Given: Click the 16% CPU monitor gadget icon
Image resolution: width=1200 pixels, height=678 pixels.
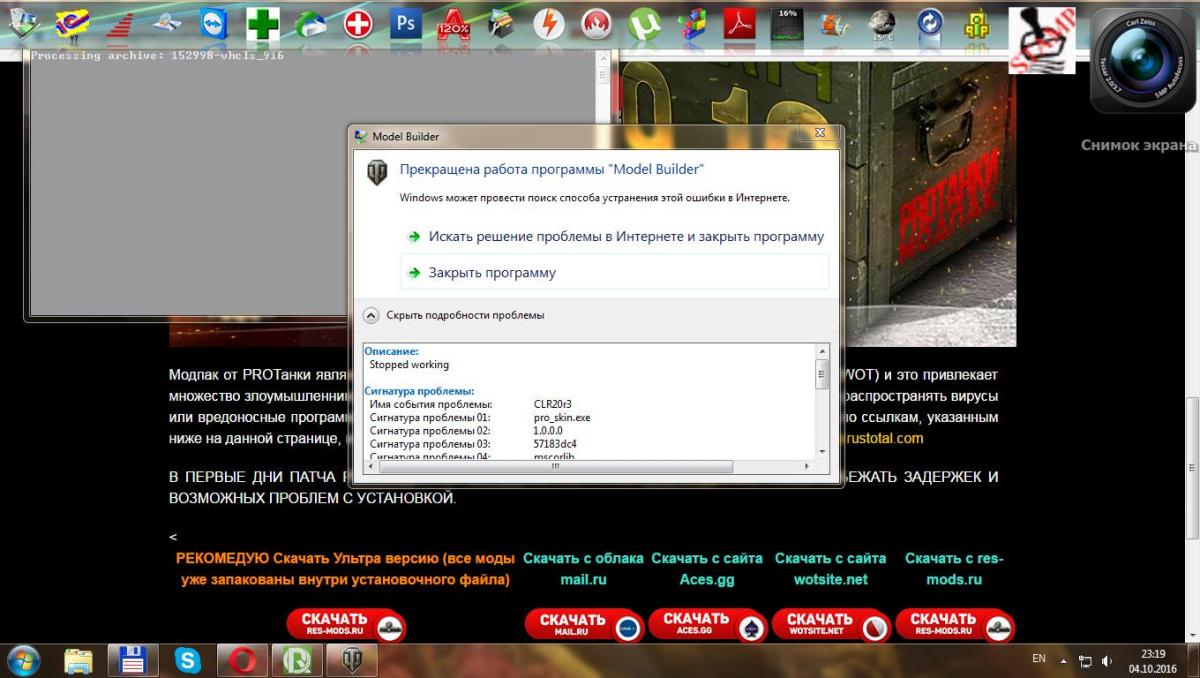Looking at the screenshot, I should (788, 23).
